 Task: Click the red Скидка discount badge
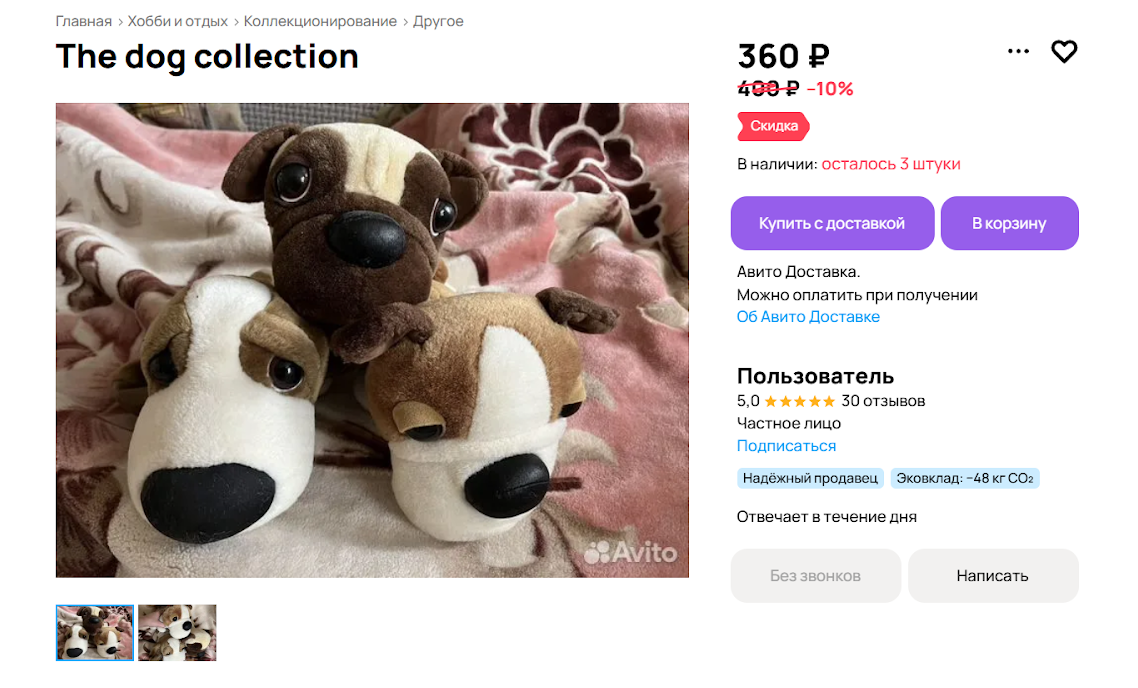(773, 126)
